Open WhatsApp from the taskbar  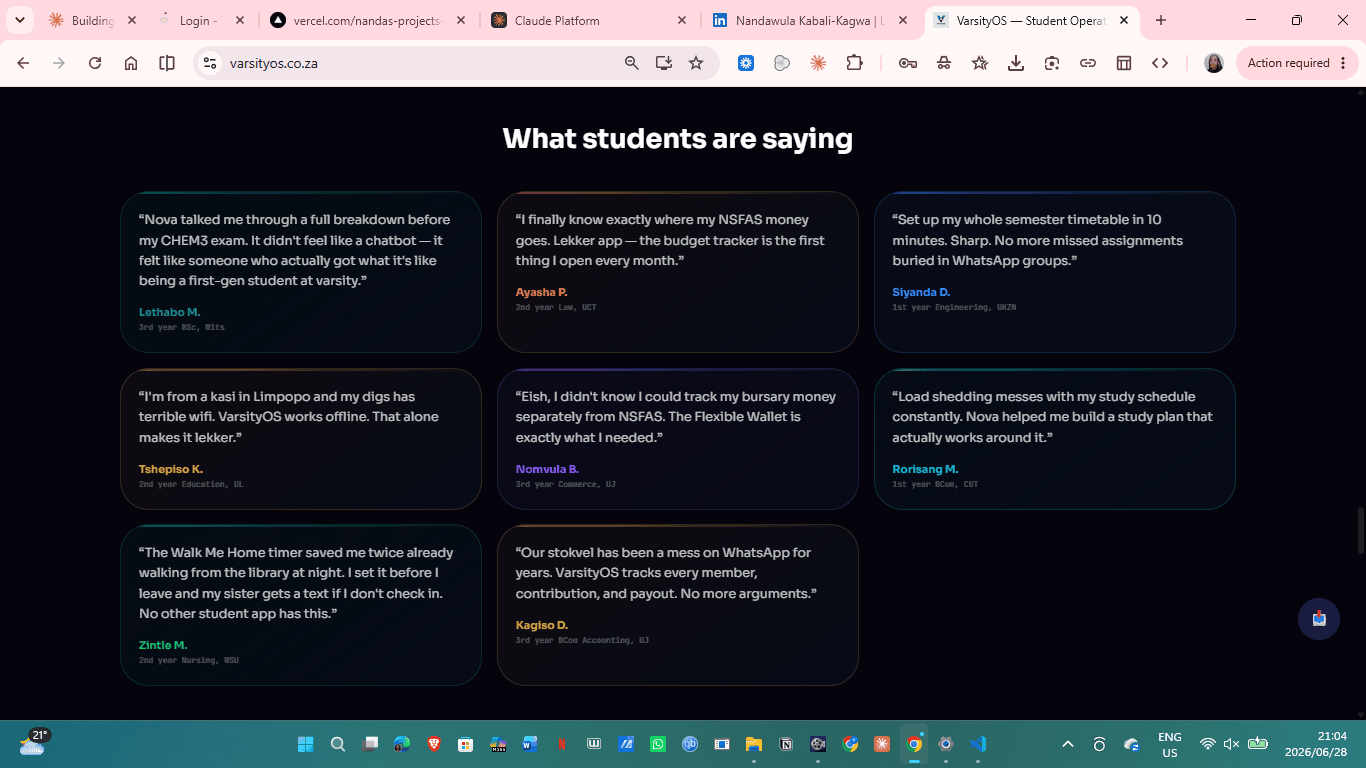658,744
